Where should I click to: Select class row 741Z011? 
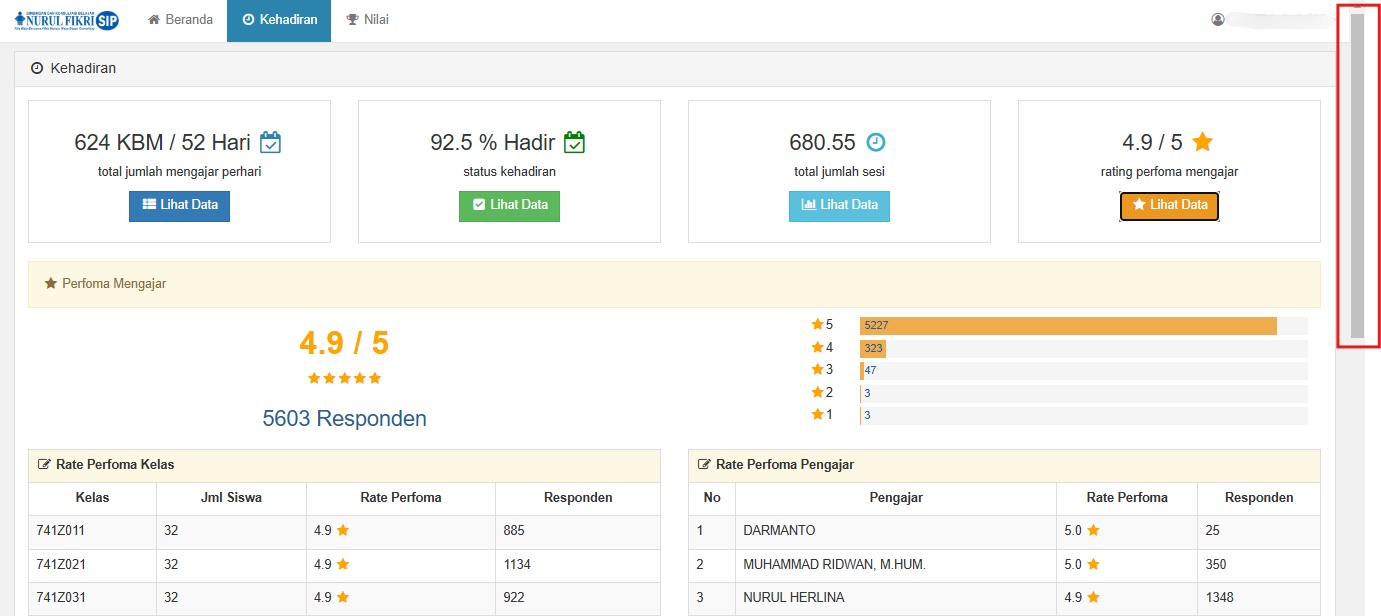(344, 531)
